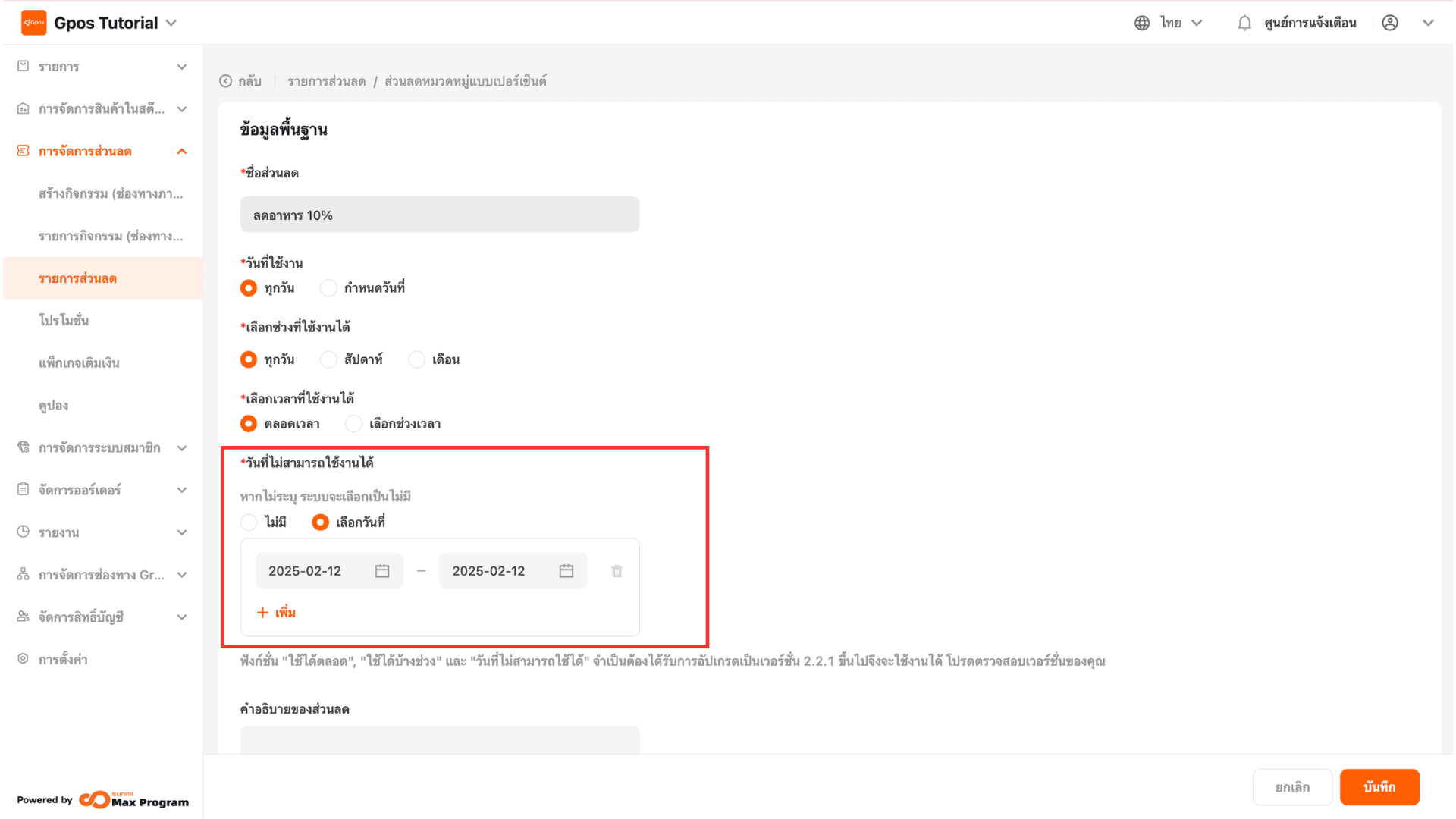Open the user profile account icon
The image size is (1456, 819).
tap(1390, 23)
